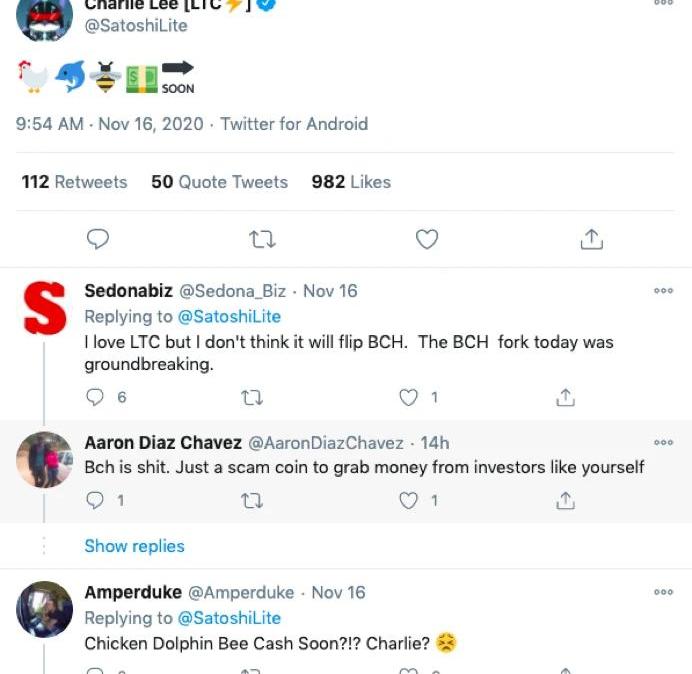Share Sedonabiz's comment
Image resolution: width=692 pixels, height=674 pixels.
(x=565, y=397)
